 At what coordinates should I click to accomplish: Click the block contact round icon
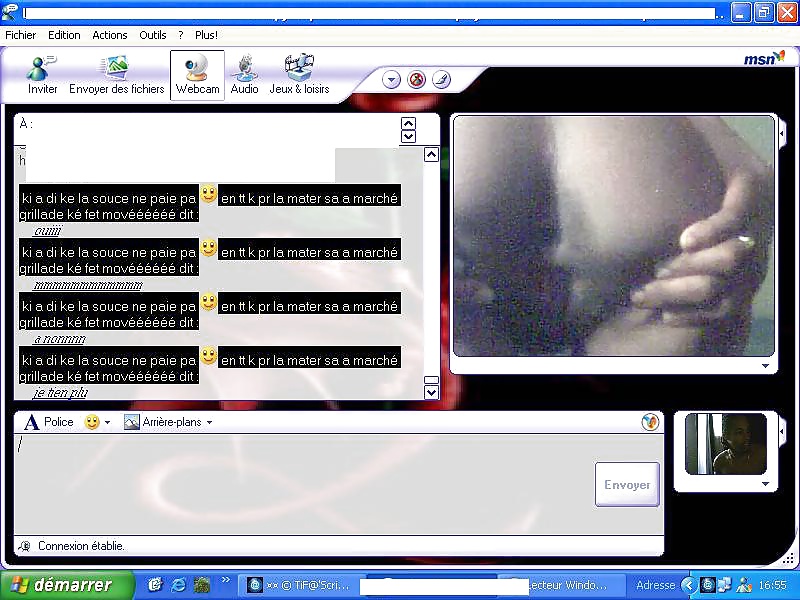click(x=417, y=80)
